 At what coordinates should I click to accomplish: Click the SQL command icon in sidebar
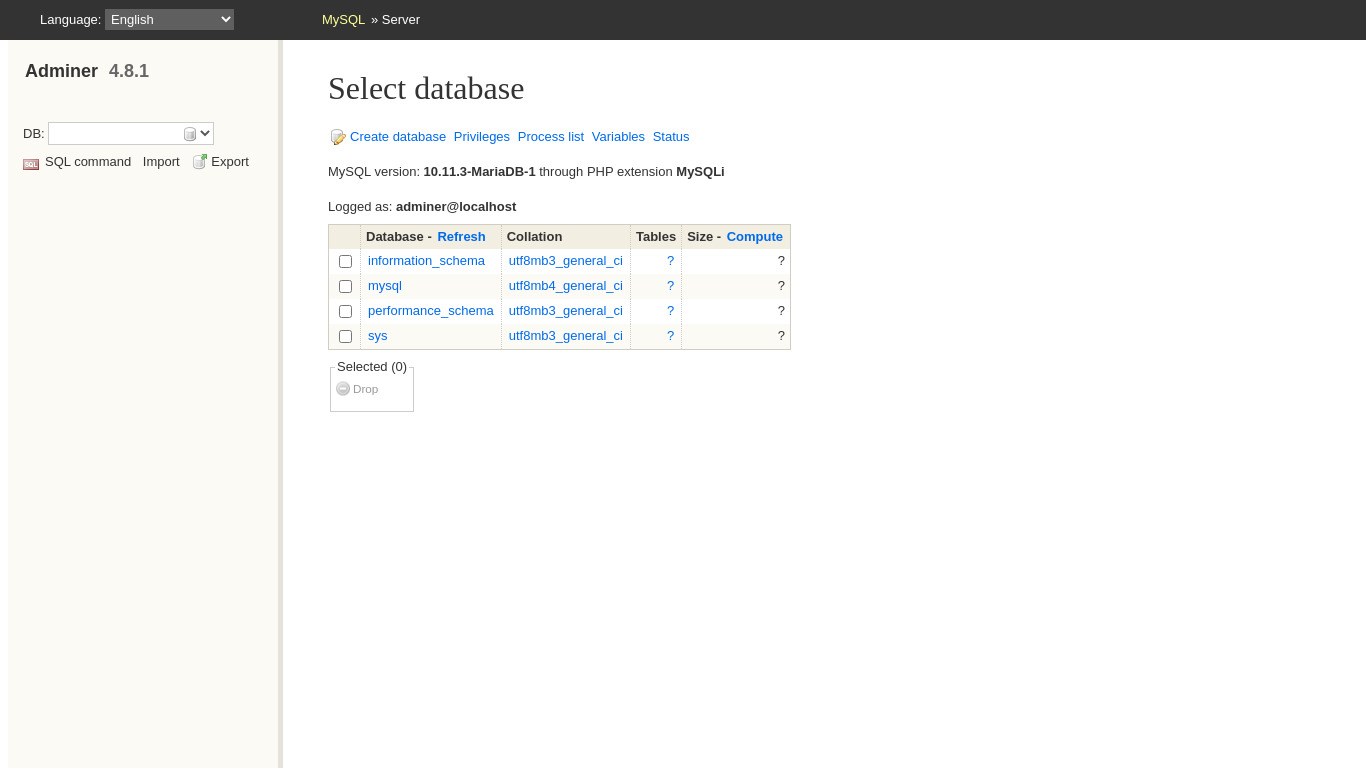[31, 163]
